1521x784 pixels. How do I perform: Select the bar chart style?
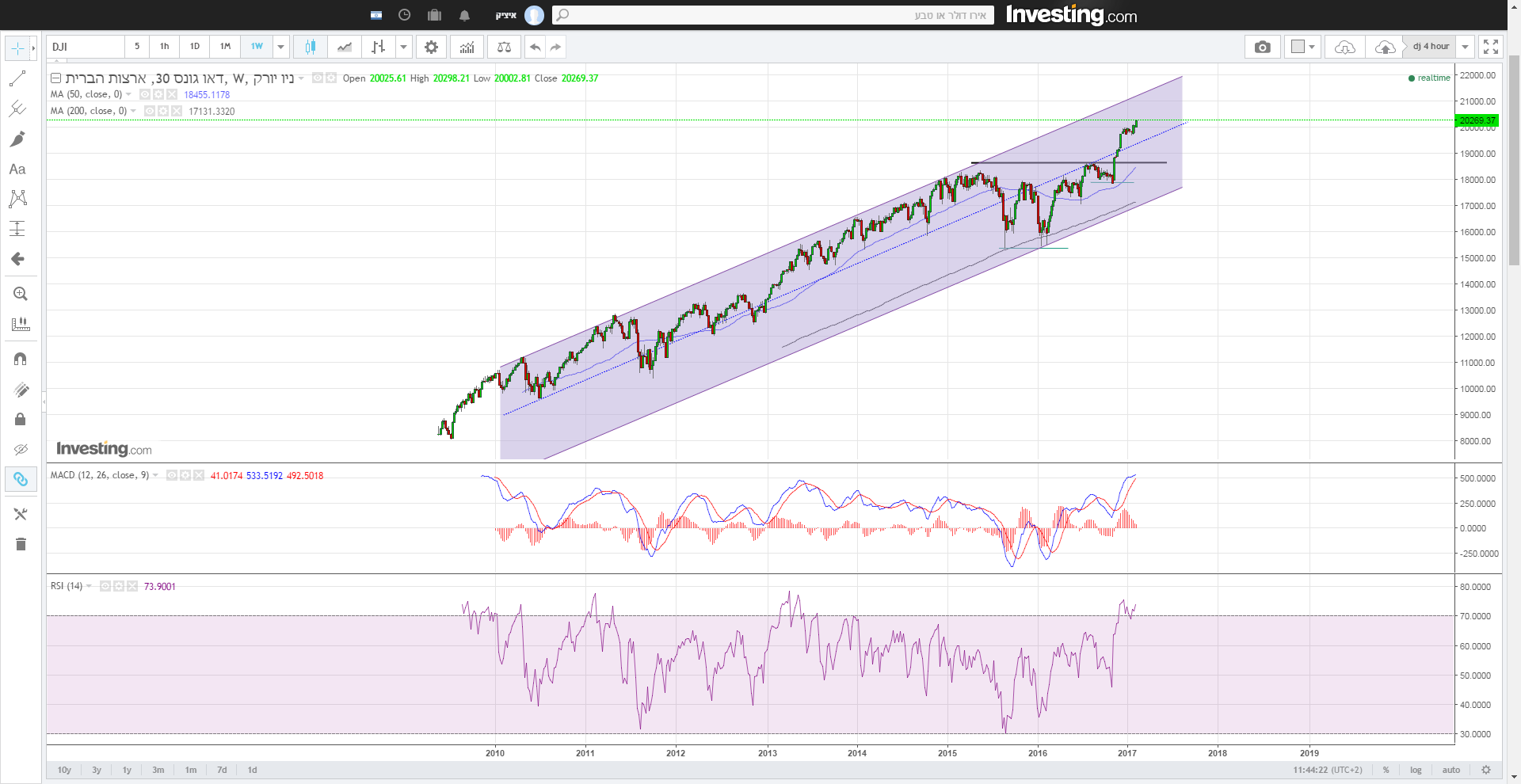pos(379,47)
